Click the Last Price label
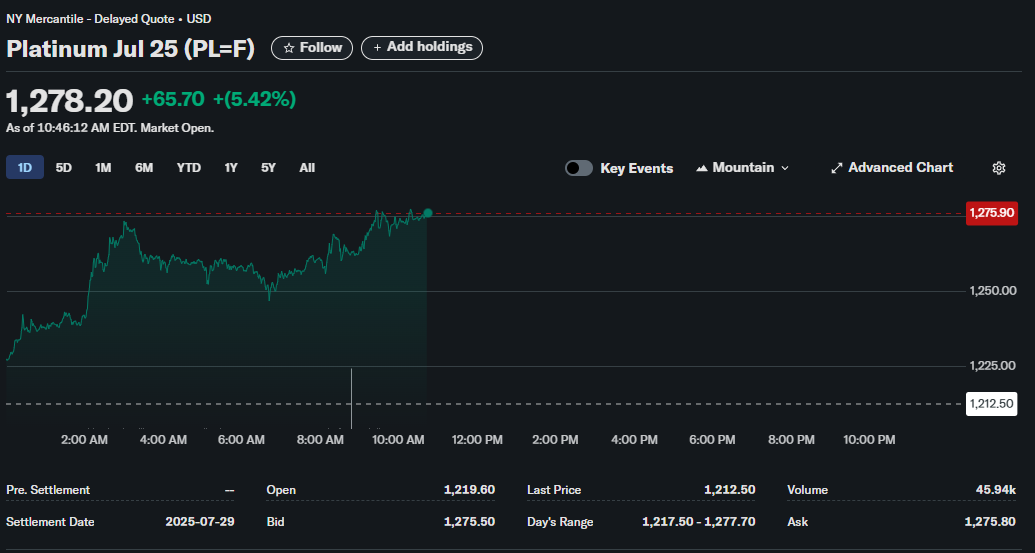1035x553 pixels. [x=554, y=490]
